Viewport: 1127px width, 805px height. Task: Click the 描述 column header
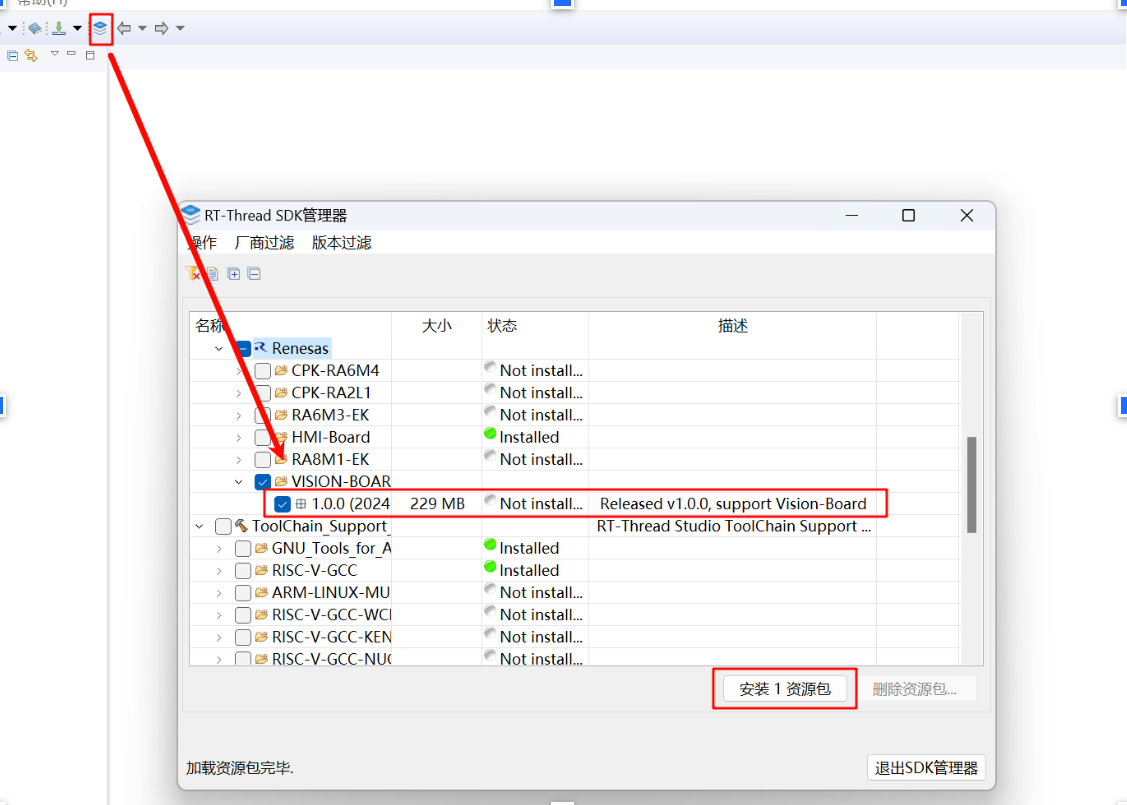(732, 326)
